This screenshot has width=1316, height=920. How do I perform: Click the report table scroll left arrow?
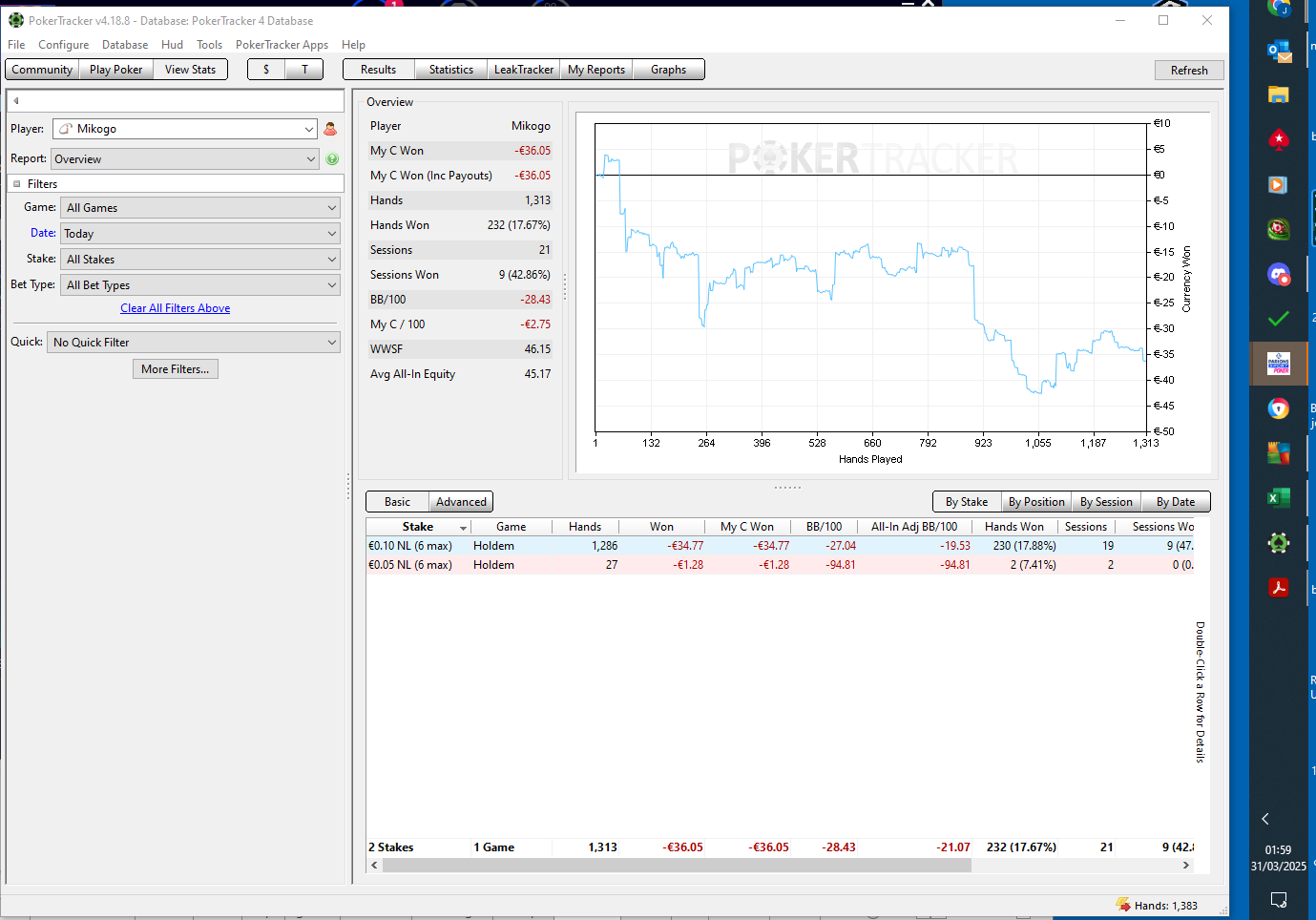(374, 866)
